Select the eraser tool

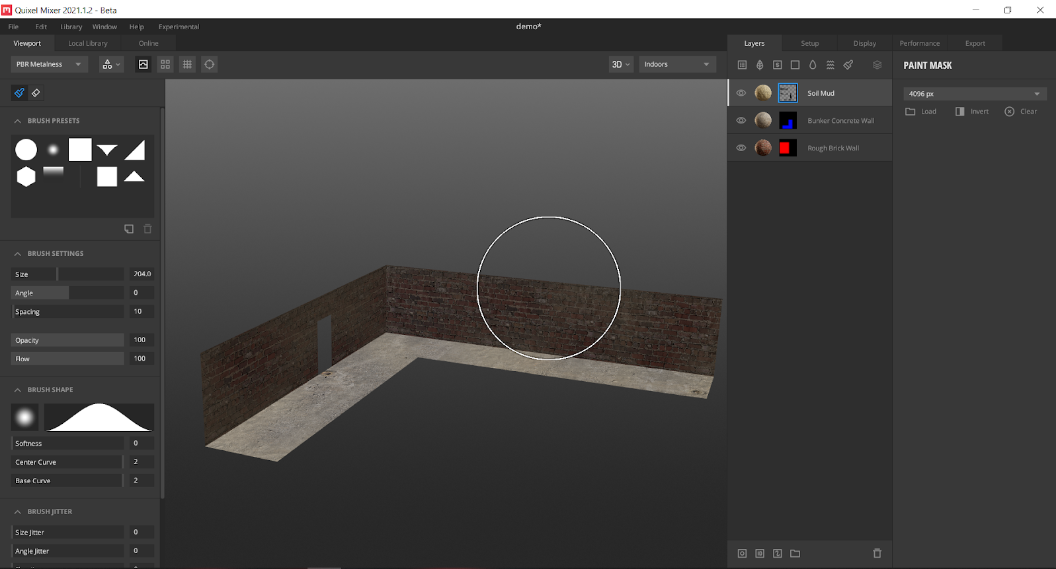coord(36,93)
